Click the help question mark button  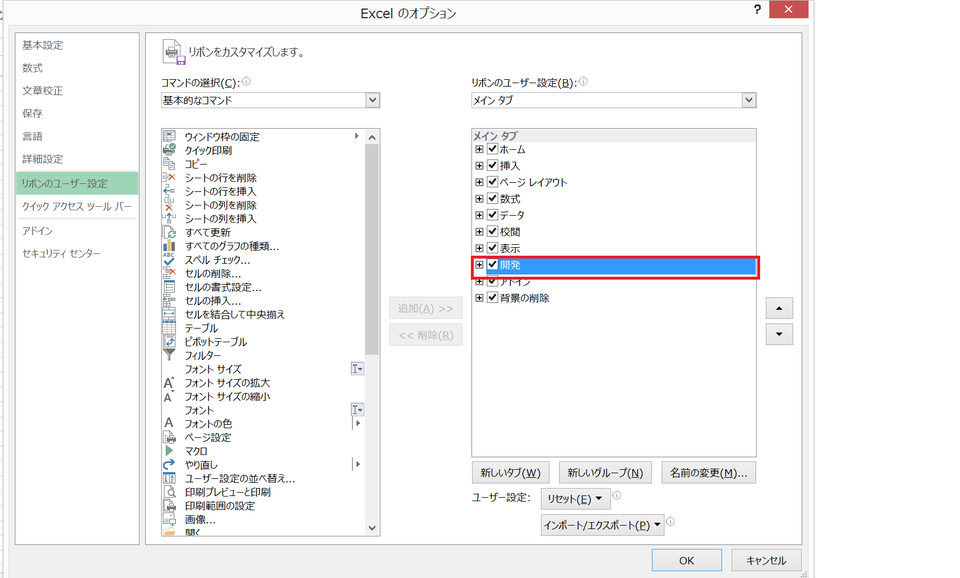point(757,9)
